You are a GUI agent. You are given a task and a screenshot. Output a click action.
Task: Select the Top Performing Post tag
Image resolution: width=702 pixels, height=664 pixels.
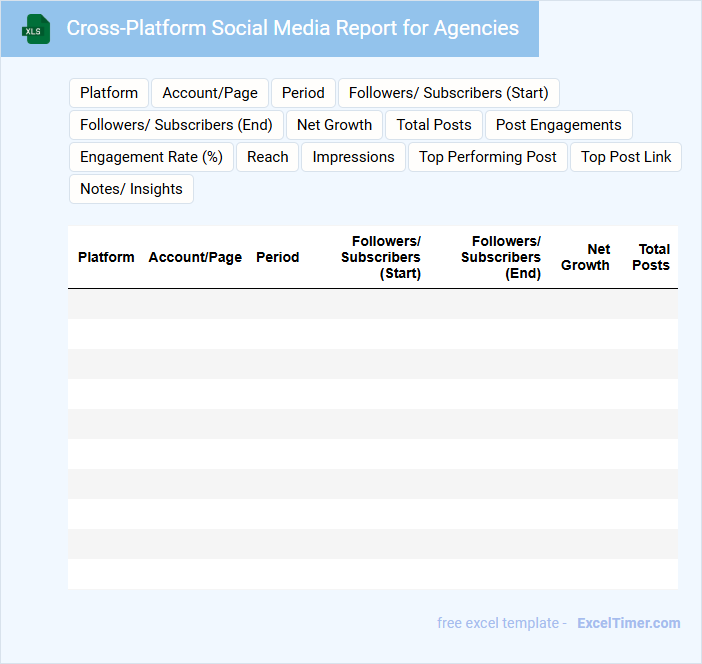pyautogui.click(x=488, y=157)
